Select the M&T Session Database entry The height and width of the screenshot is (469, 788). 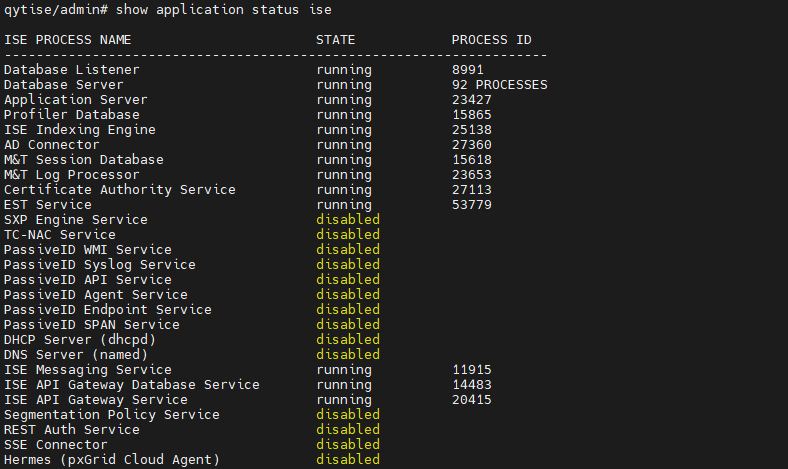84,160
